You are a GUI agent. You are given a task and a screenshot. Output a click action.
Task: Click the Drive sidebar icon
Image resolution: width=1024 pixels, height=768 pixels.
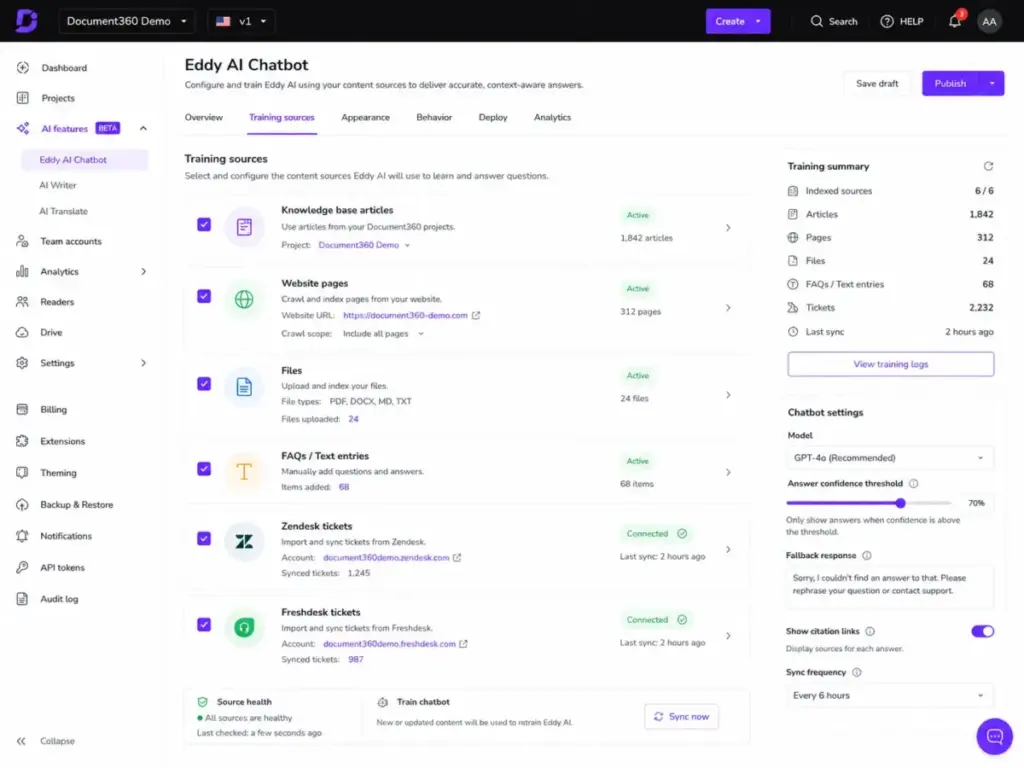pos(22,332)
